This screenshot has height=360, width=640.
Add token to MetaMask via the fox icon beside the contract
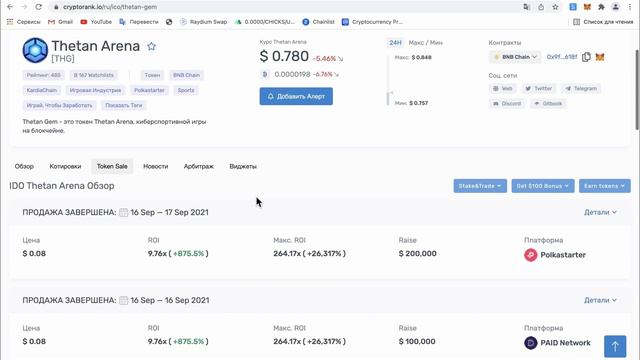600,57
